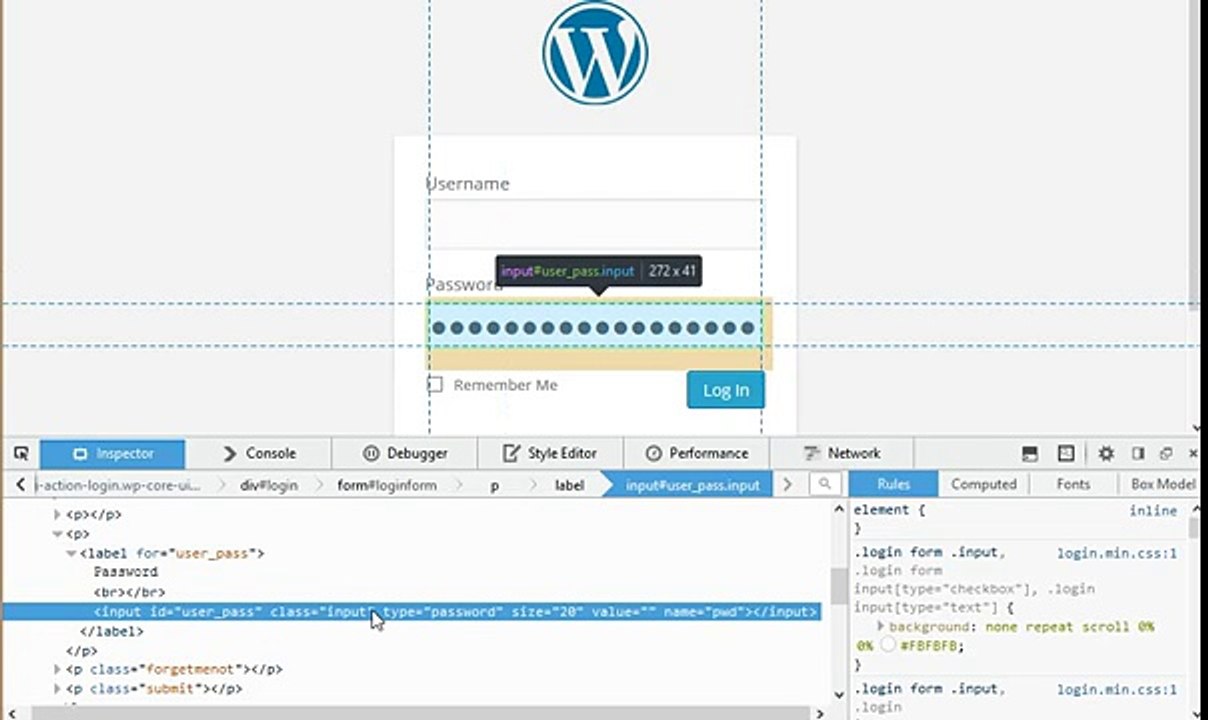Select the Rules sidebar tab
The height and width of the screenshot is (720, 1208).
[x=894, y=484]
